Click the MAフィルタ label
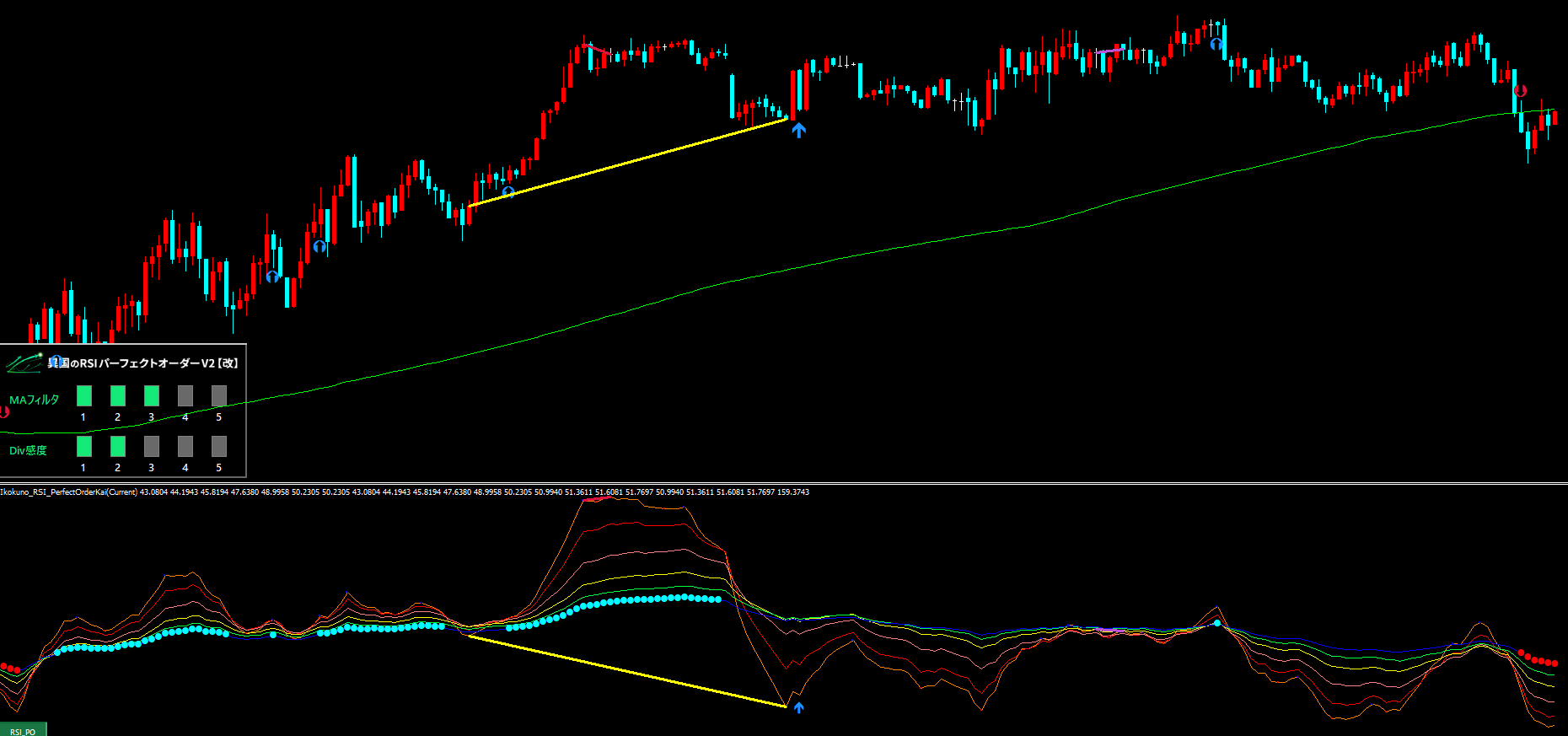 pyautogui.click(x=35, y=400)
